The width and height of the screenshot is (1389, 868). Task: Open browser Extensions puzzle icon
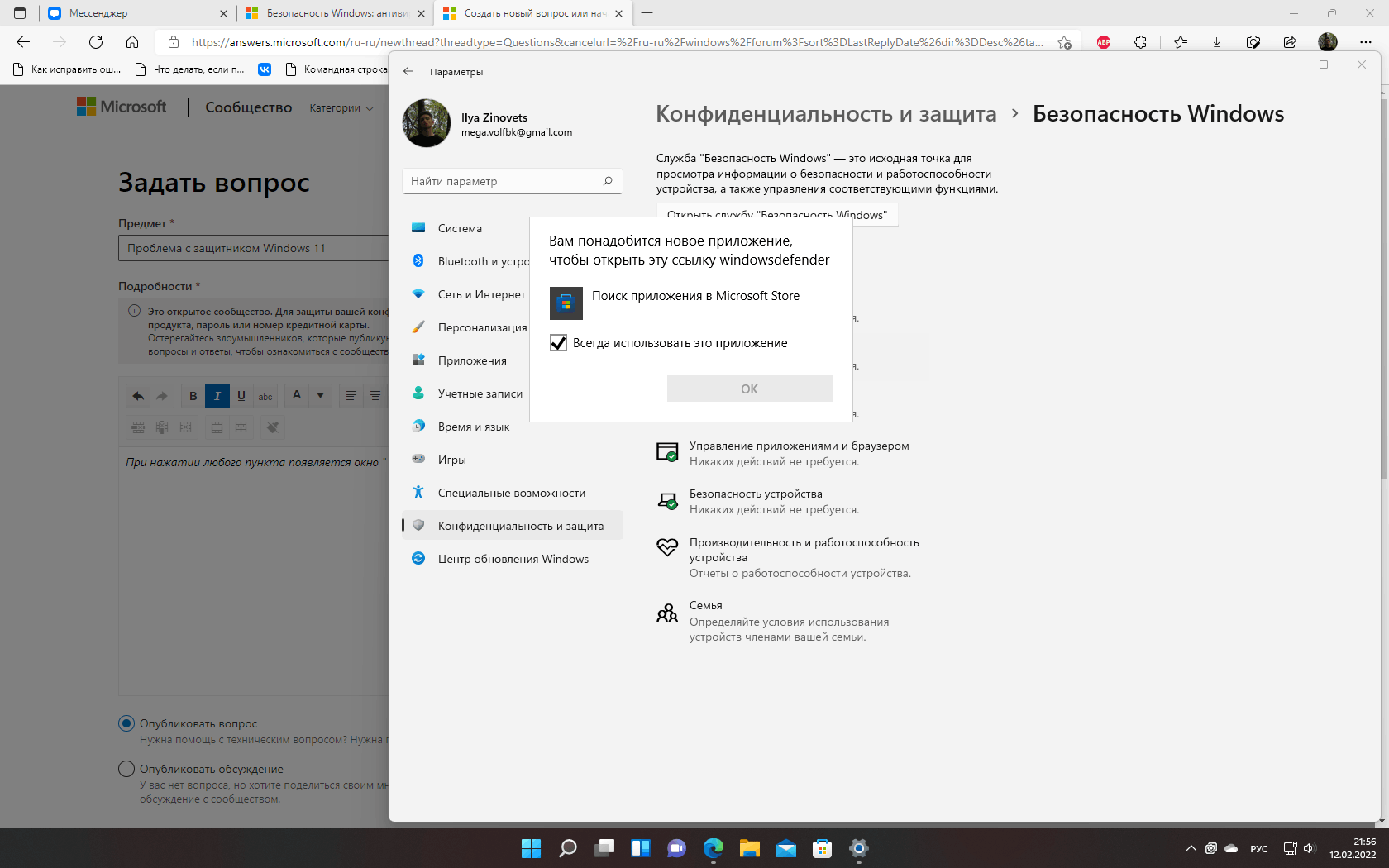click(x=1140, y=42)
